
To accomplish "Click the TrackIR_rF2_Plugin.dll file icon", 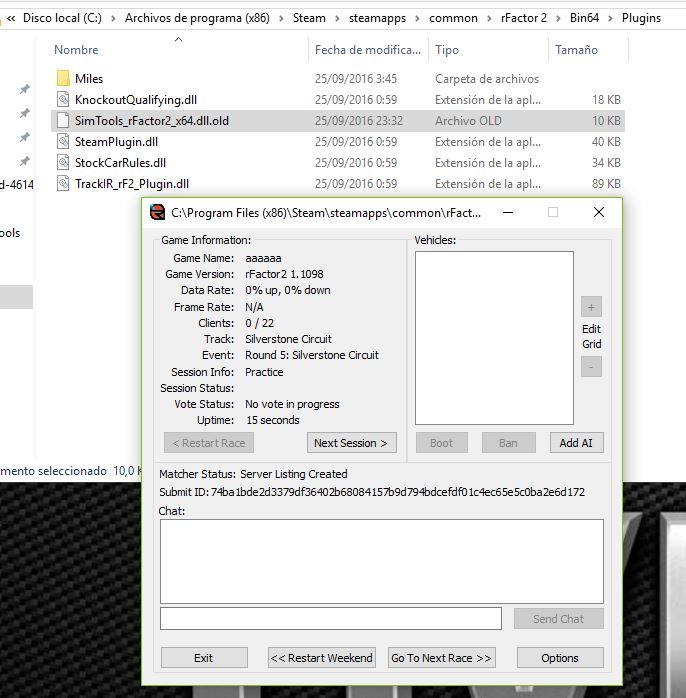I will pos(63,183).
